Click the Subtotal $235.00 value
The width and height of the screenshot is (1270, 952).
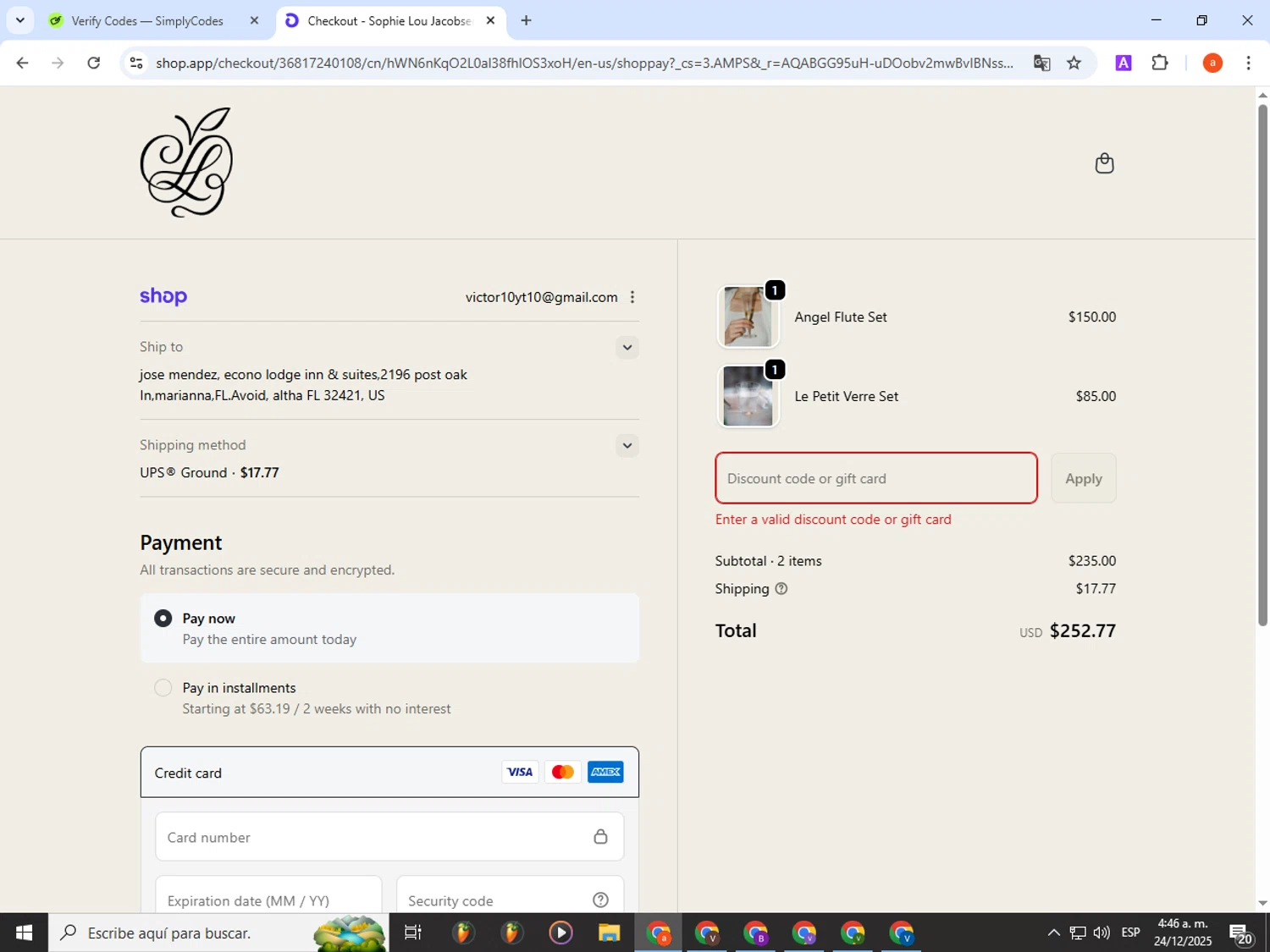click(x=1091, y=561)
